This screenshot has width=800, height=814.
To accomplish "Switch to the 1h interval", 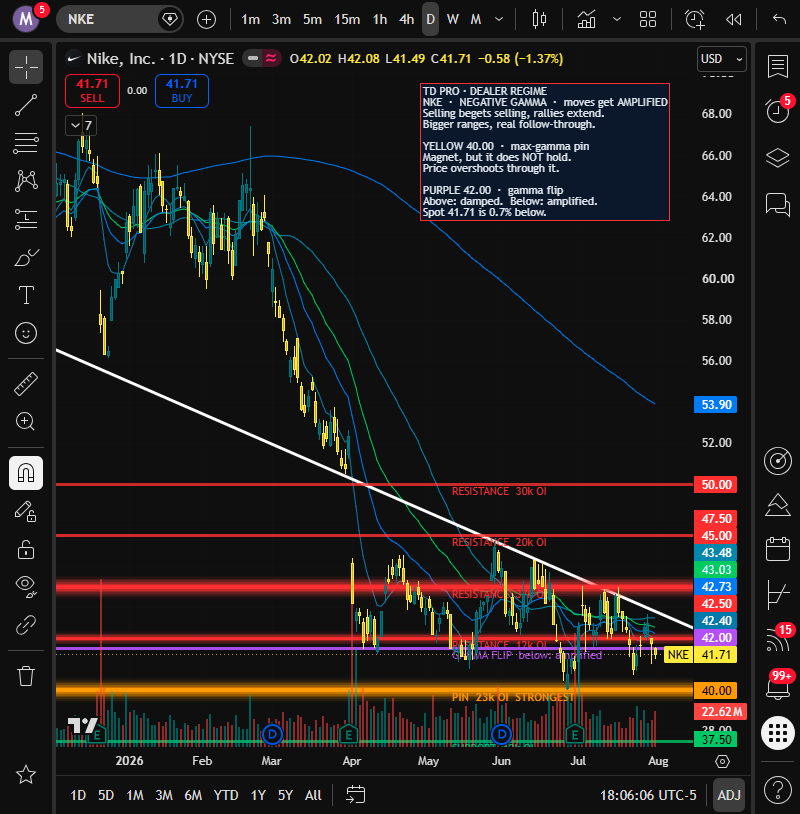I will click(379, 20).
